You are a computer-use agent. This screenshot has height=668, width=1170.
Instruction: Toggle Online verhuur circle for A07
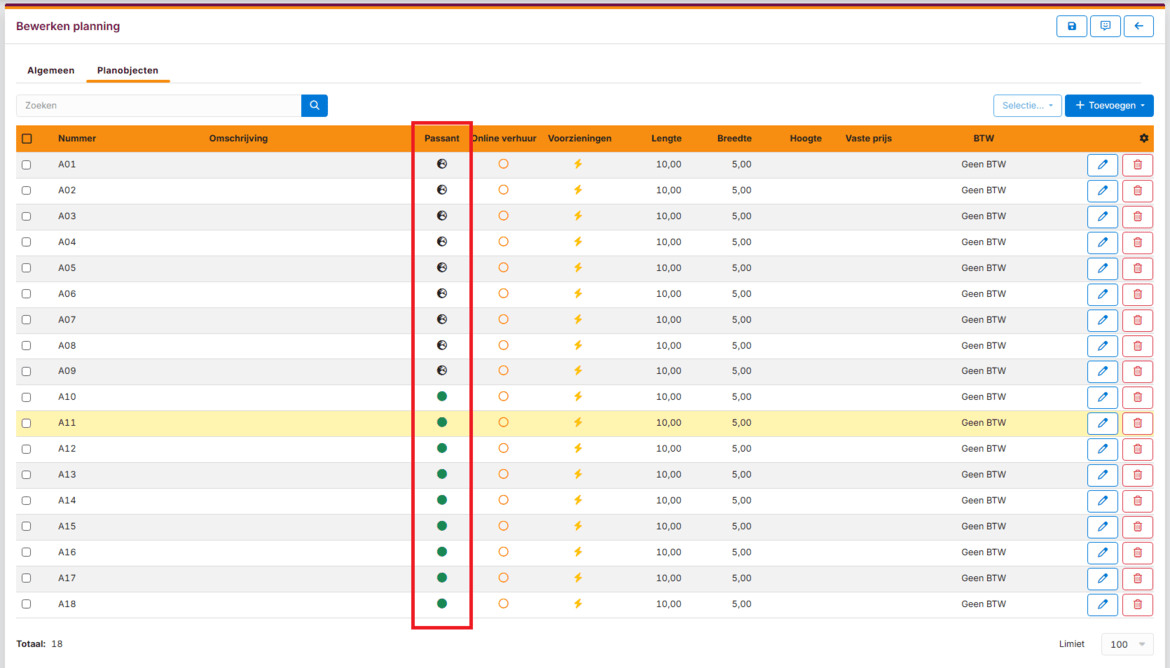pyautogui.click(x=503, y=319)
